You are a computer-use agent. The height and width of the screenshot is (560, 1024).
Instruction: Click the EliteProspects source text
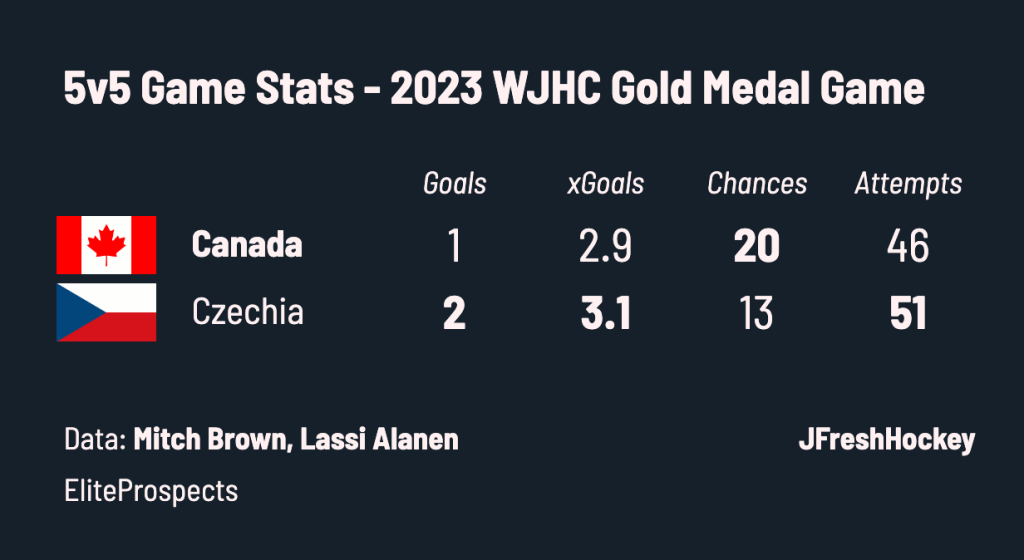[151, 492]
